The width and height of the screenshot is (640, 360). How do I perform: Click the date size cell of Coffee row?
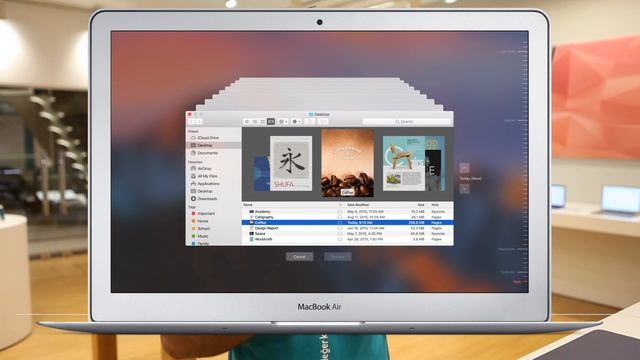[416, 223]
